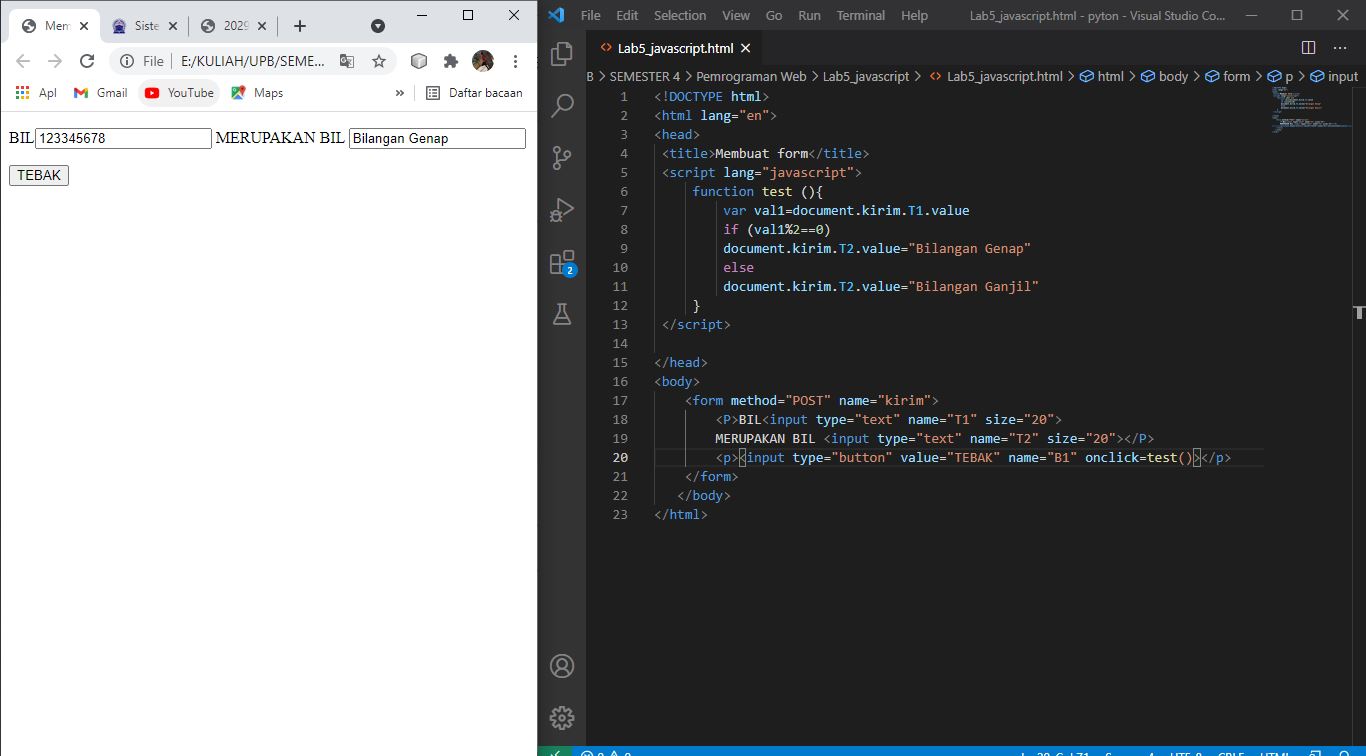
Task: Click the Split Editor icon
Action: (x=1308, y=47)
